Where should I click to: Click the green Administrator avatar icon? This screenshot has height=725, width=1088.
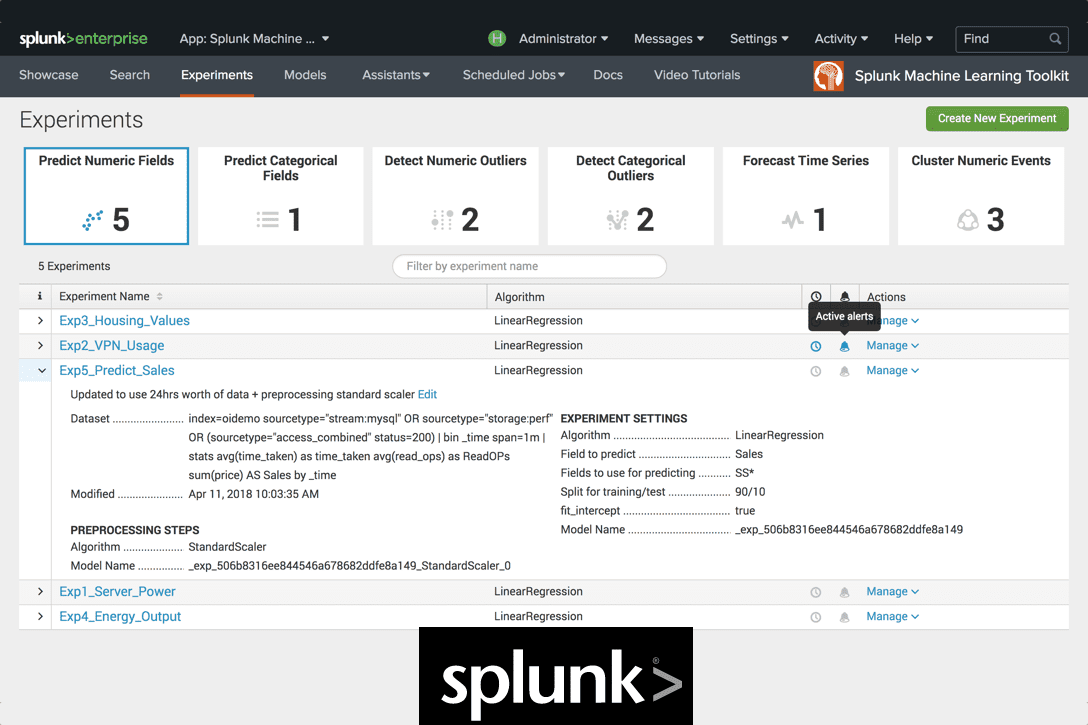(497, 39)
